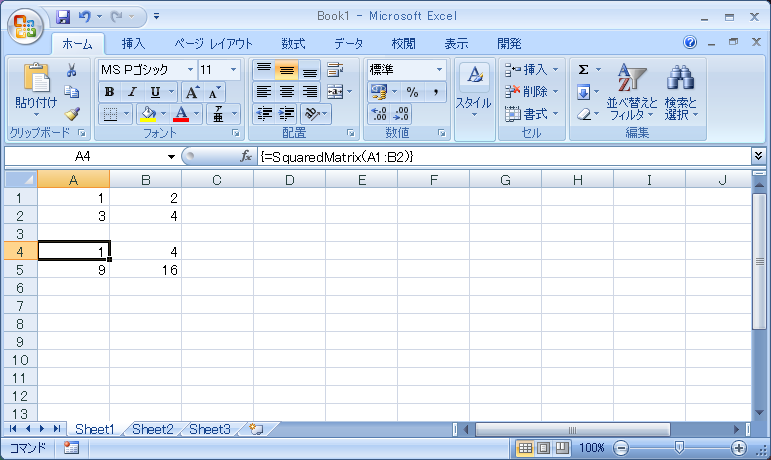This screenshot has width=771, height=460.
Task: Decrease indent in alignment group
Action: point(264,114)
